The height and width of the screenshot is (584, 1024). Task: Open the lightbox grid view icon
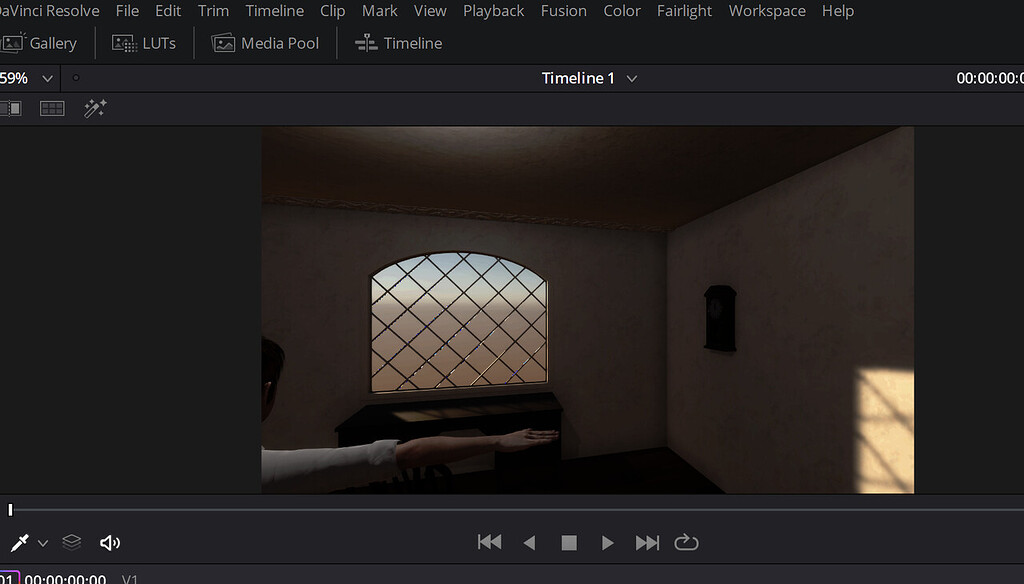click(51, 108)
